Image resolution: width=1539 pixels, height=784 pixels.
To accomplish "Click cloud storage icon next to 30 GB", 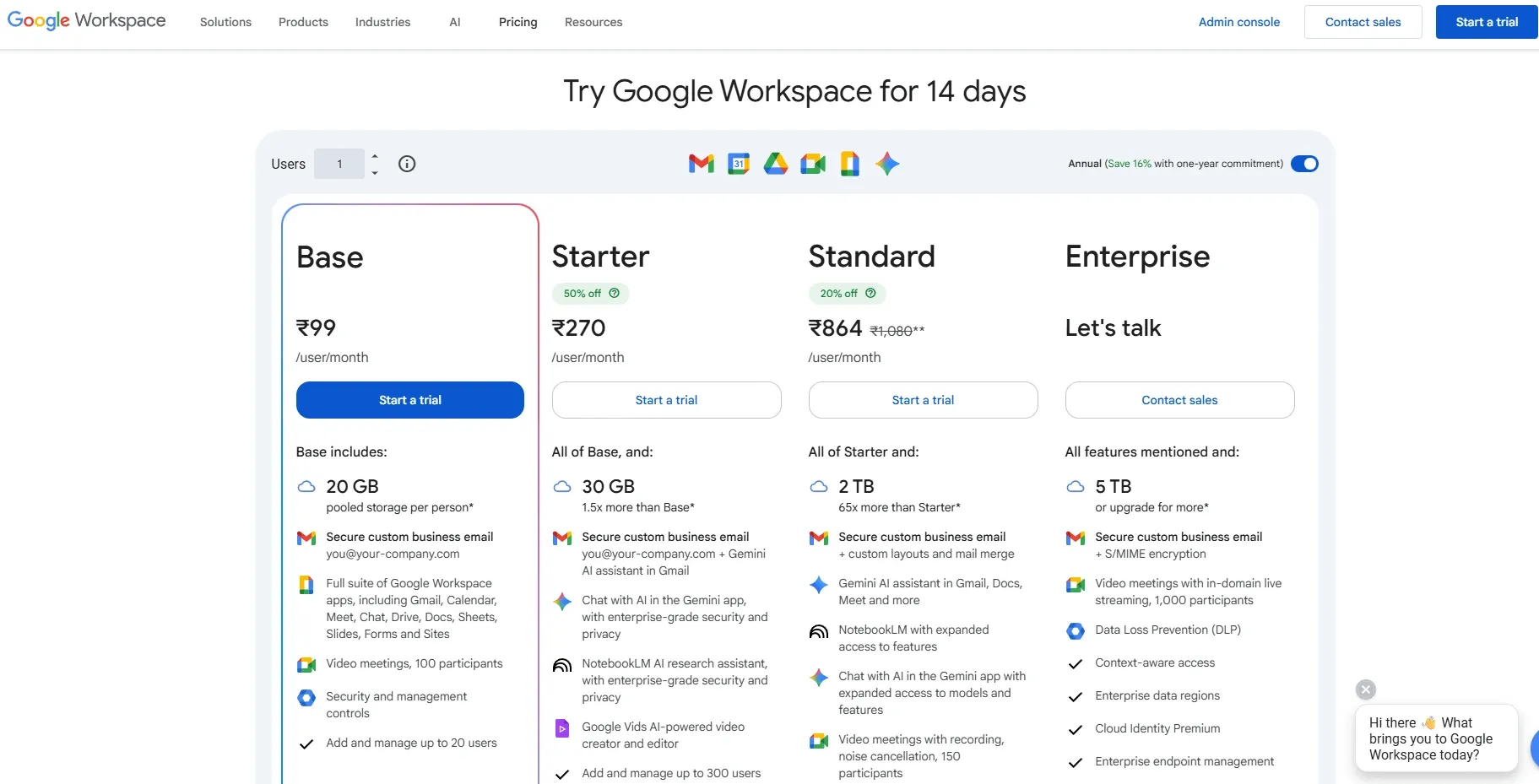I will point(562,487).
